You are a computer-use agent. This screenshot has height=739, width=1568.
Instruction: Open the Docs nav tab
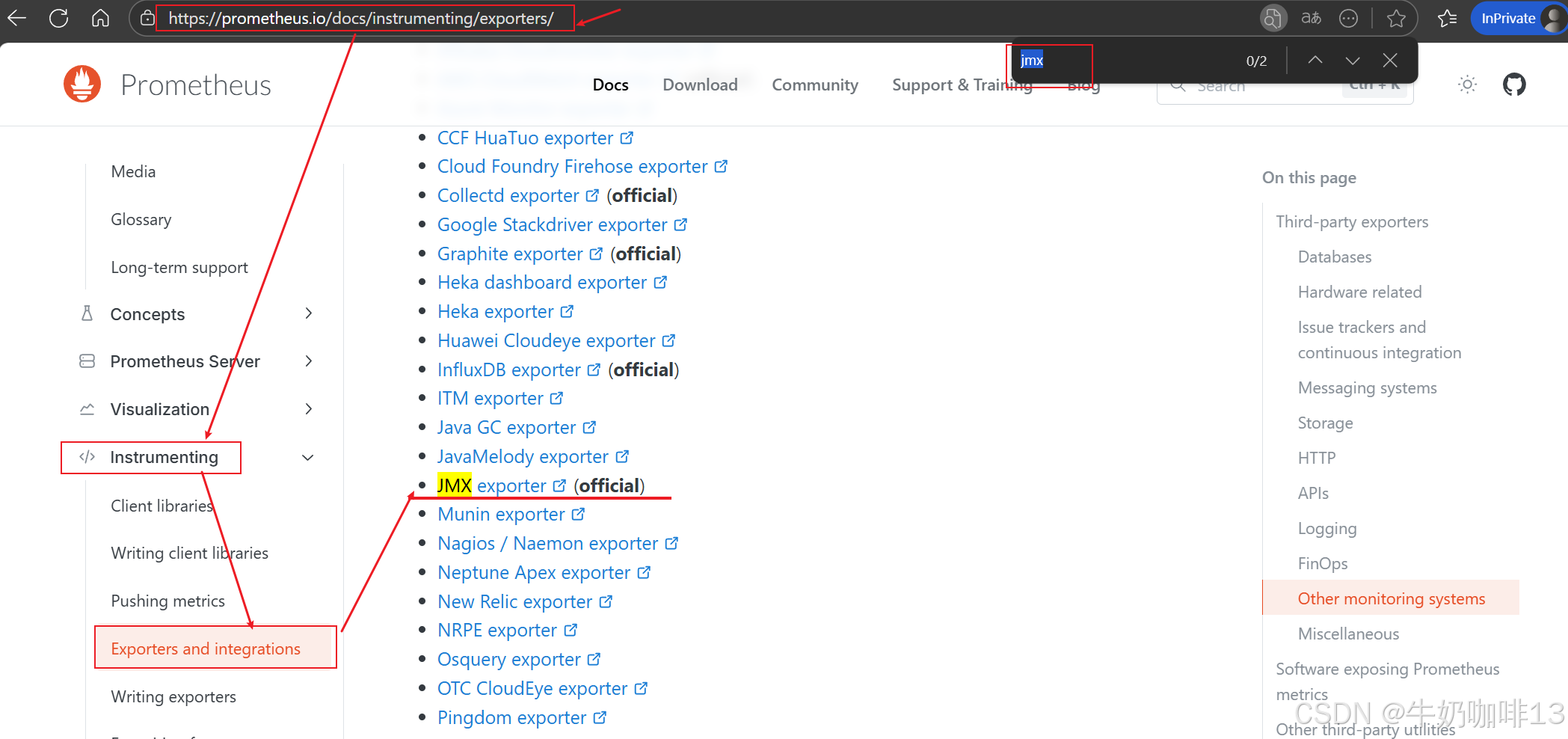610,85
